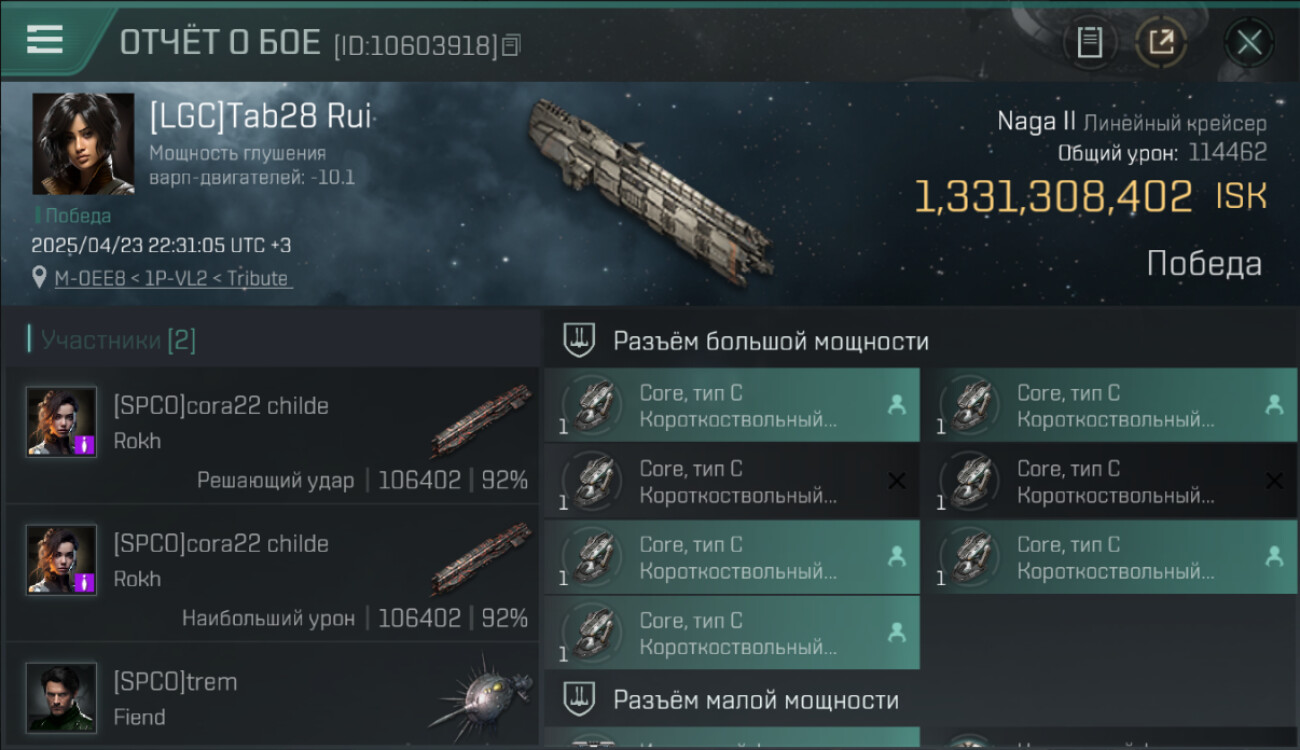Open the clipboard notes icon
The image size is (1300, 750).
click(x=1089, y=42)
